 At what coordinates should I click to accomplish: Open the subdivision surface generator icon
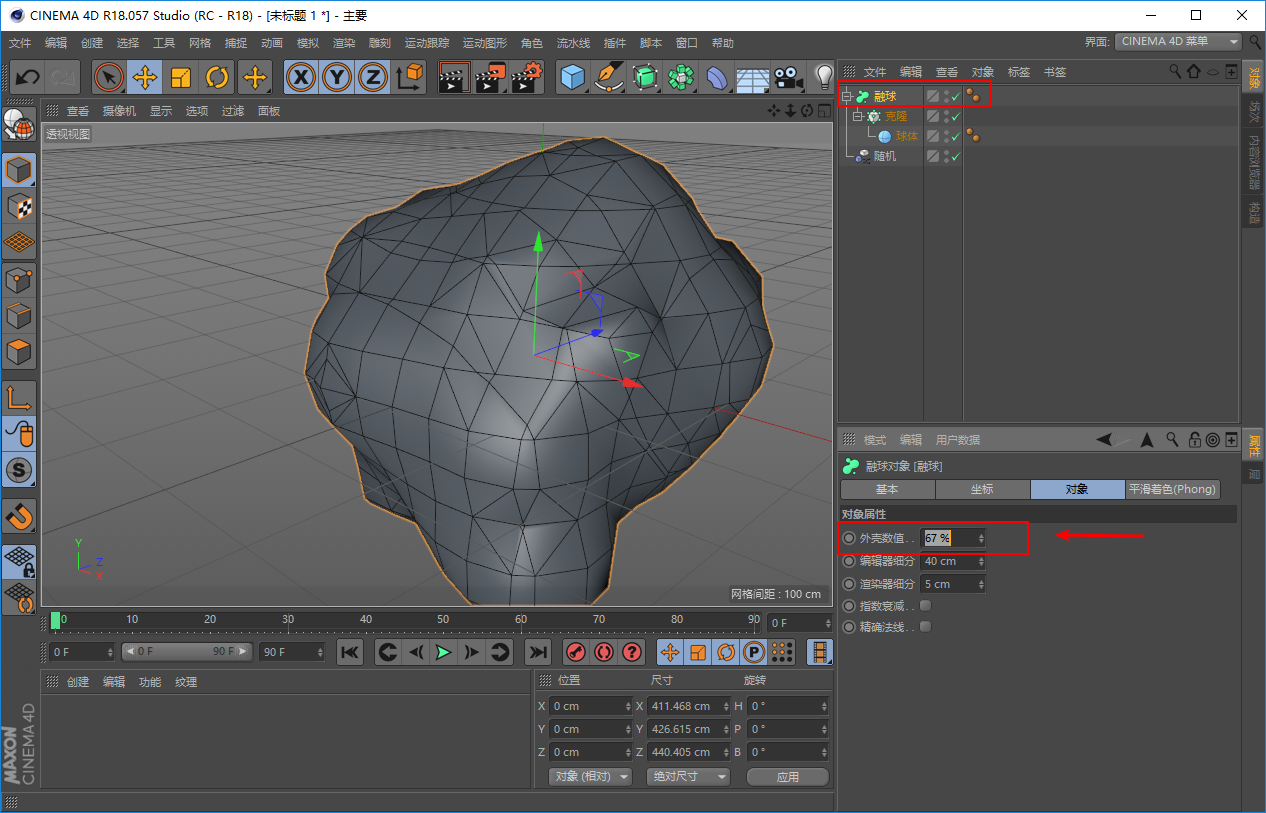645,77
